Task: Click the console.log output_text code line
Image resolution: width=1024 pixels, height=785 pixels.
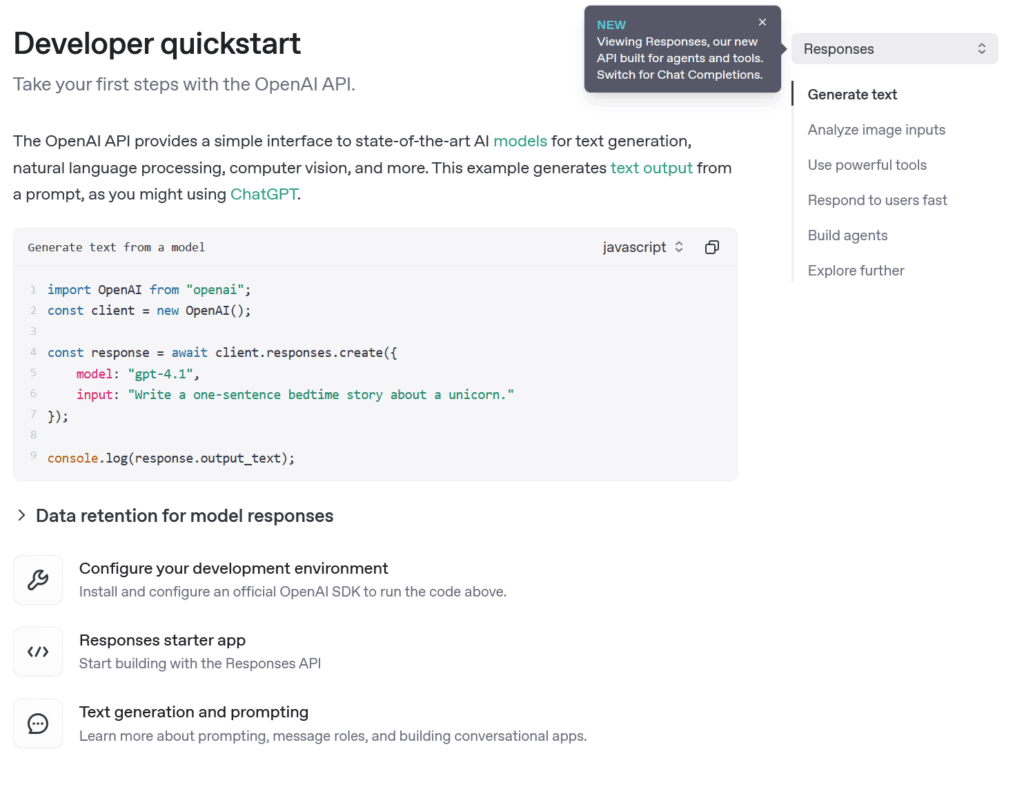Action: pos(171,458)
